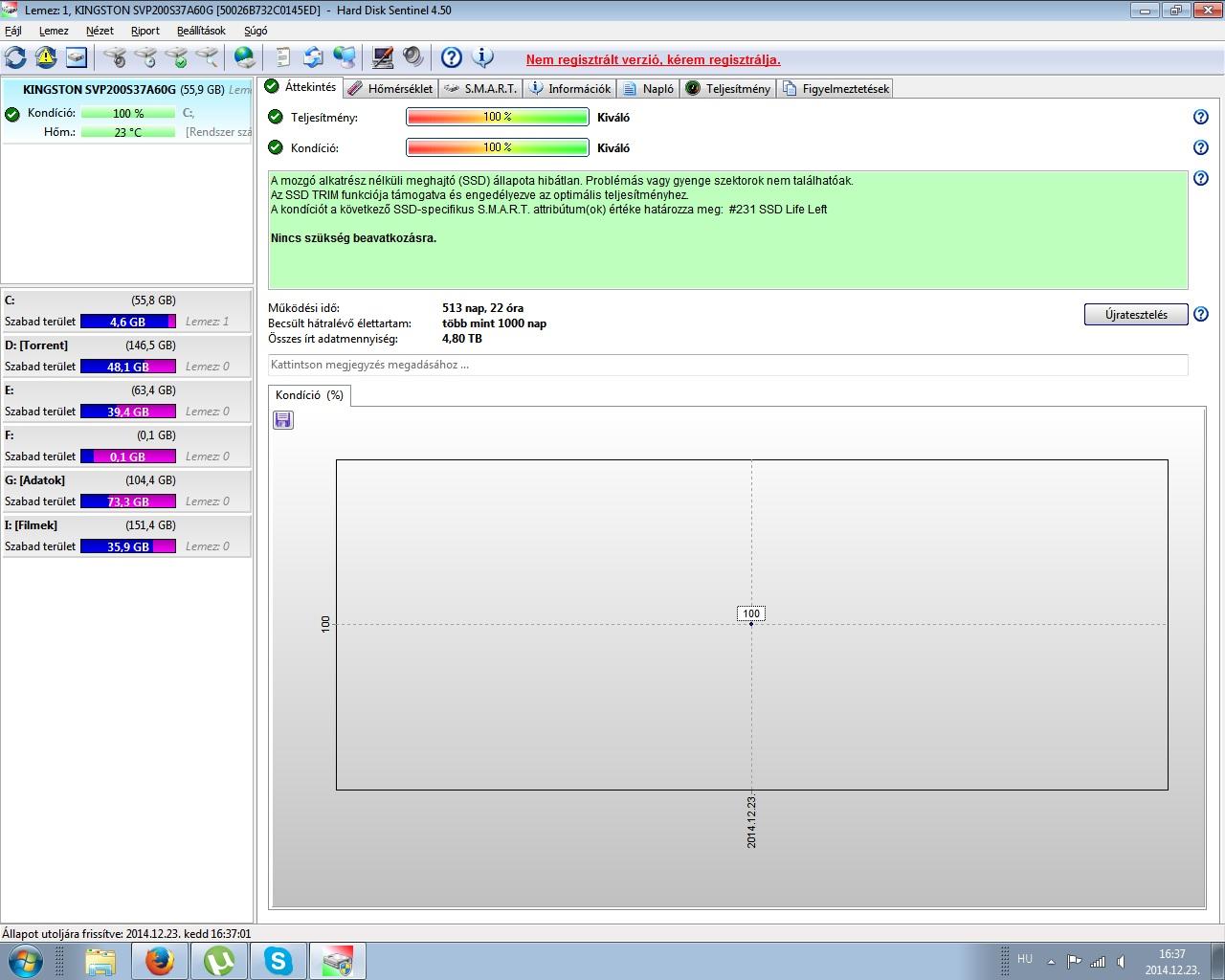Click the comment field 'Kattintson megjegyzés megadásához'
This screenshot has width=1225, height=980.
click(x=727, y=365)
